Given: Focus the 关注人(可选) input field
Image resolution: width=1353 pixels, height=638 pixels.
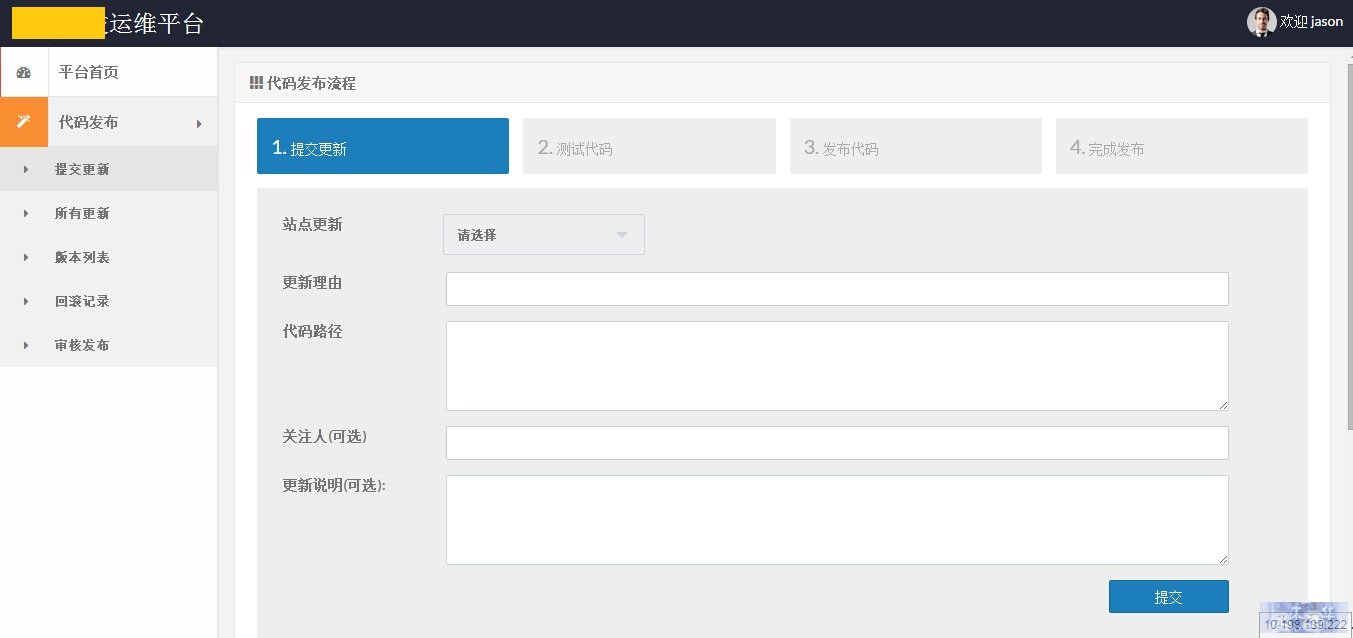Looking at the screenshot, I should [x=837, y=443].
